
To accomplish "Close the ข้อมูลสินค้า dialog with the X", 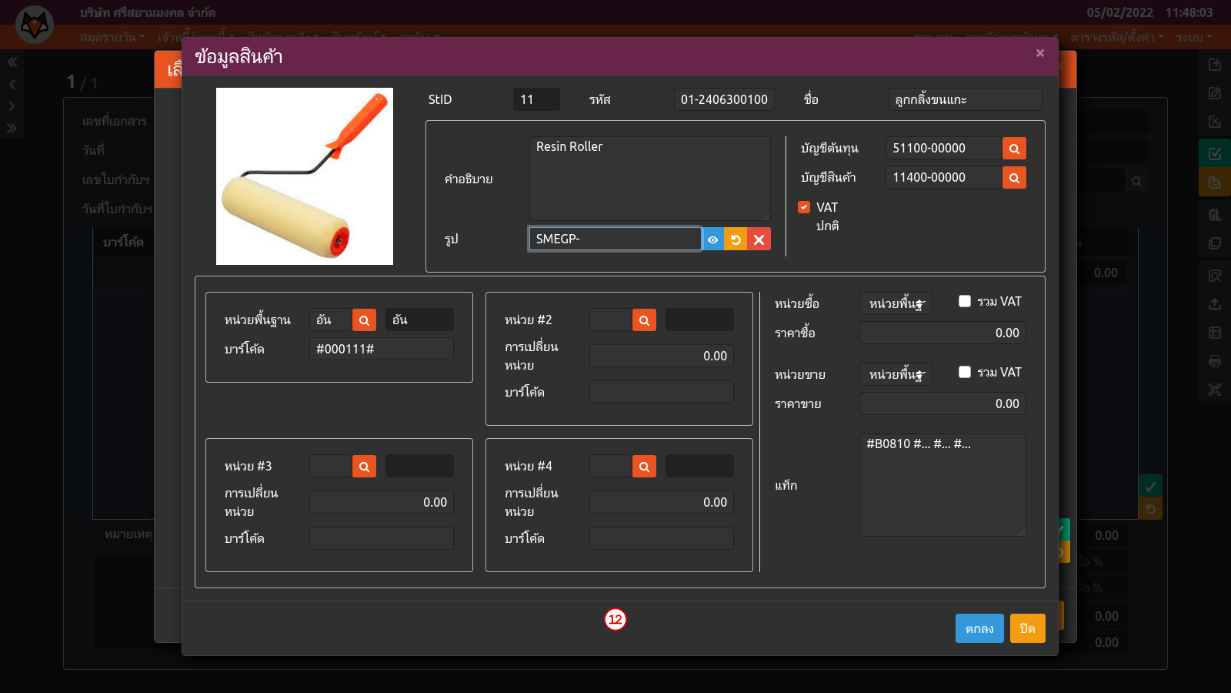I will [x=1040, y=53].
